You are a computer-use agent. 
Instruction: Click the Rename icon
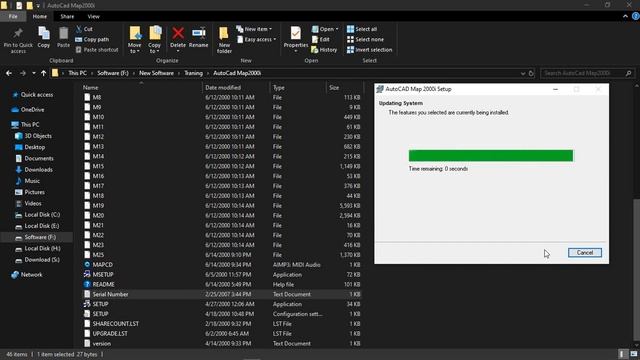pos(199,33)
